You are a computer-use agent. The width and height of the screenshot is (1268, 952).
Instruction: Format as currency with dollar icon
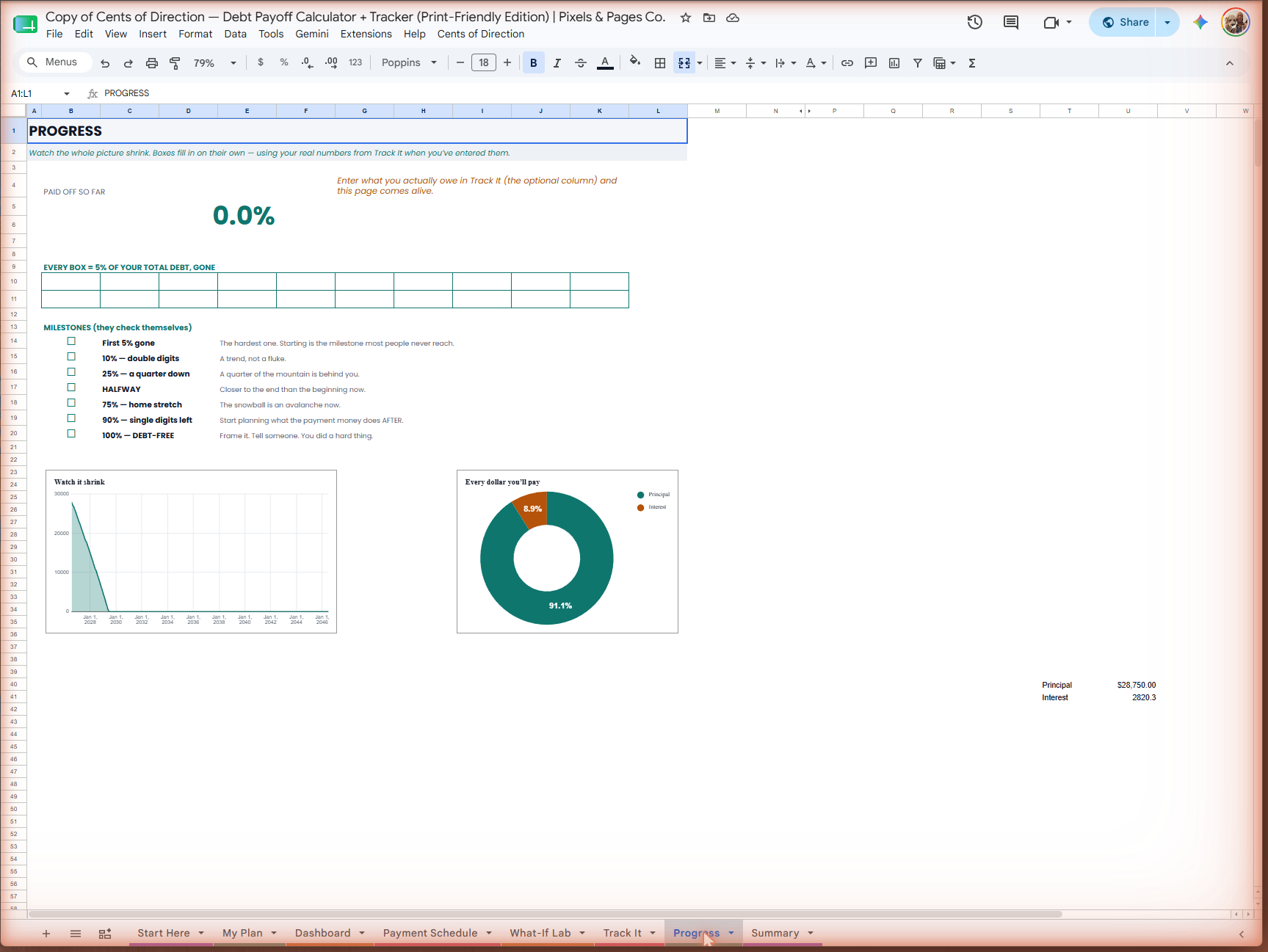[261, 62]
